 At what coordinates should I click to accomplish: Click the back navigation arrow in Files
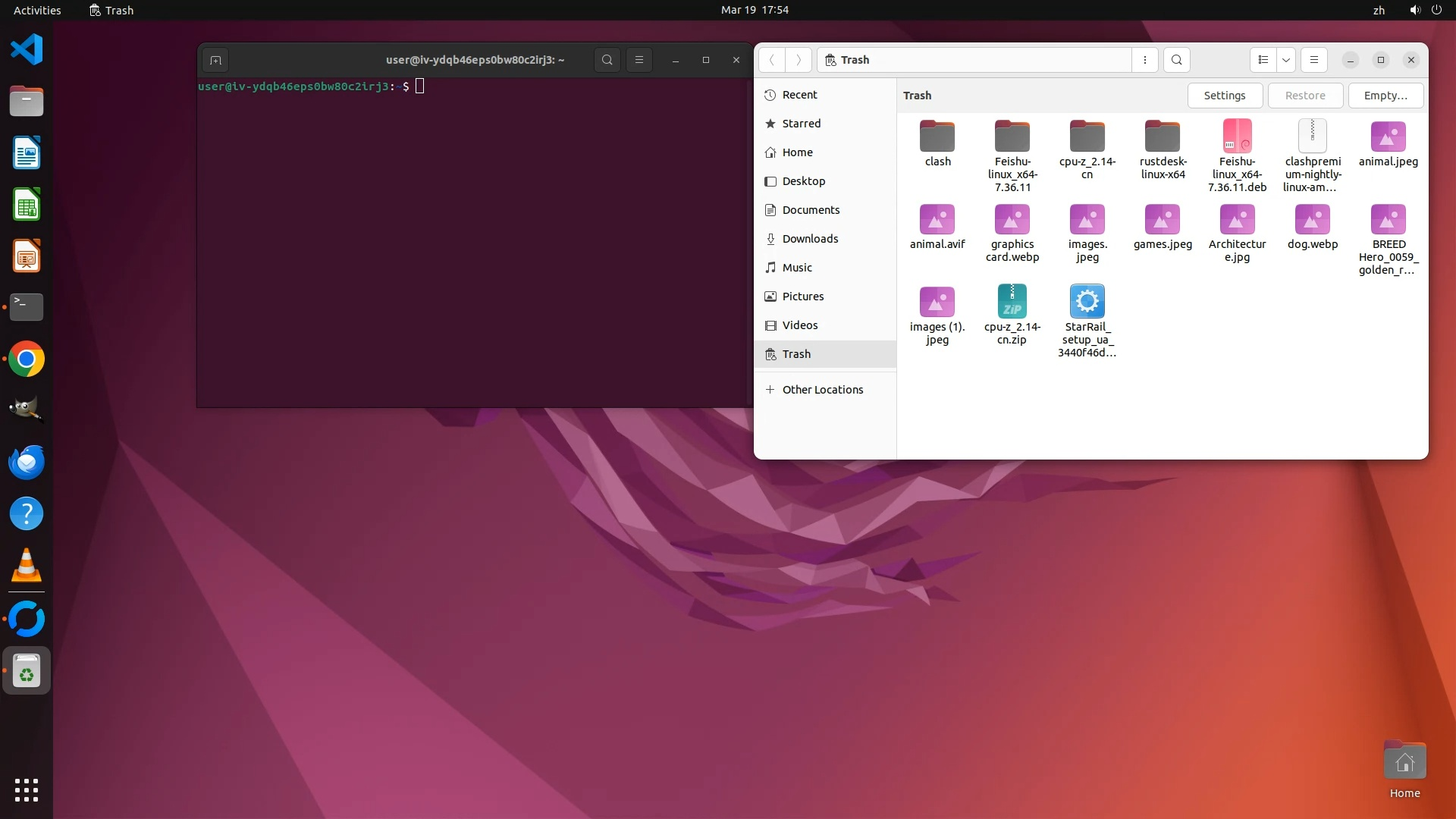click(x=771, y=60)
